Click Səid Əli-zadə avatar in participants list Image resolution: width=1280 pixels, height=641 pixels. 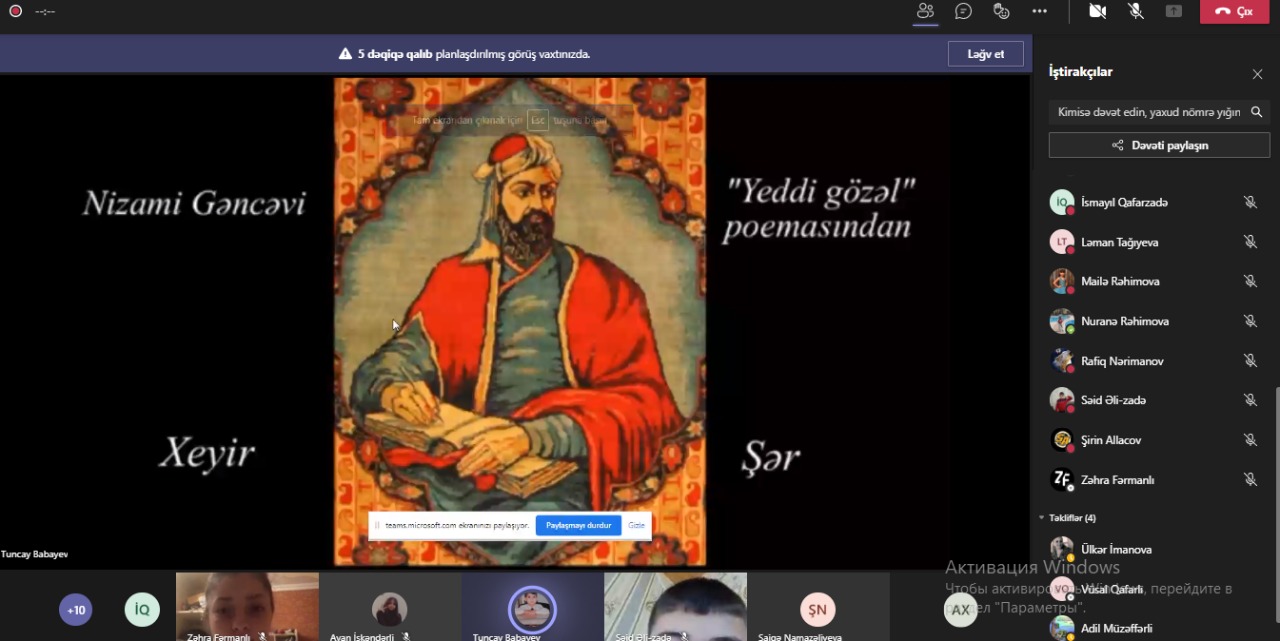point(1062,400)
